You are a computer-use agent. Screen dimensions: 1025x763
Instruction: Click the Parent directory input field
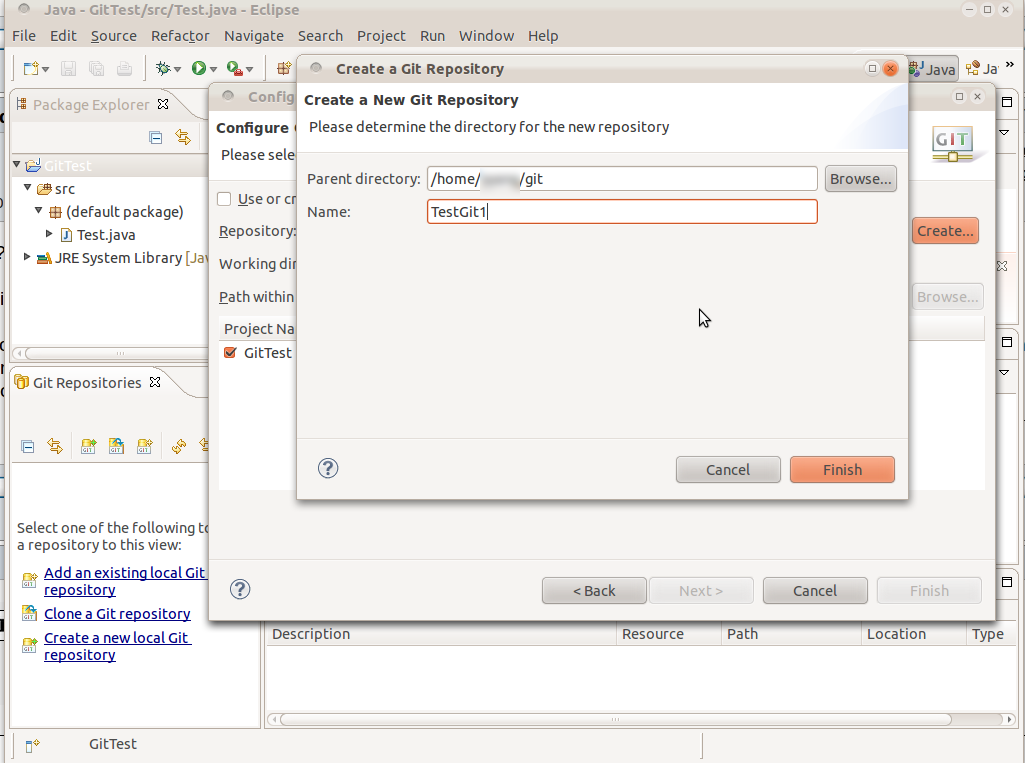tap(622, 178)
